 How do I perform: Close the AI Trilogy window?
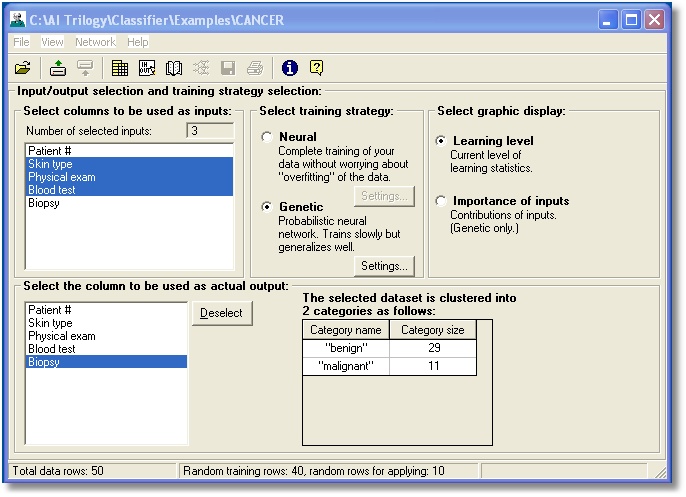(x=654, y=20)
